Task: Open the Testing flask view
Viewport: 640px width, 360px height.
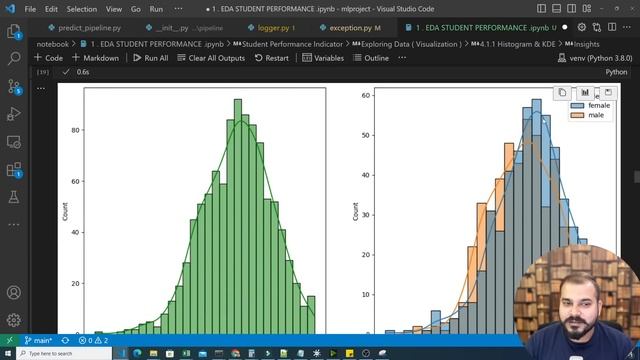Action: tap(14, 197)
